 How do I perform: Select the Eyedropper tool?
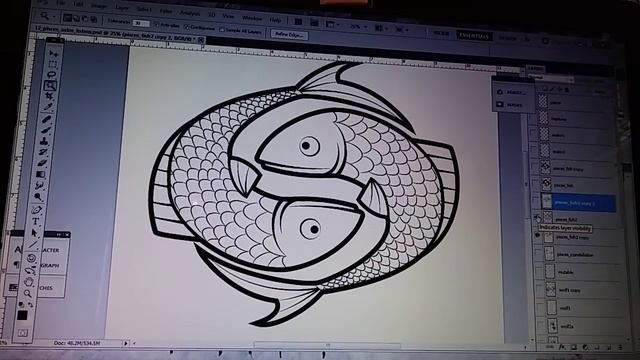click(49, 107)
